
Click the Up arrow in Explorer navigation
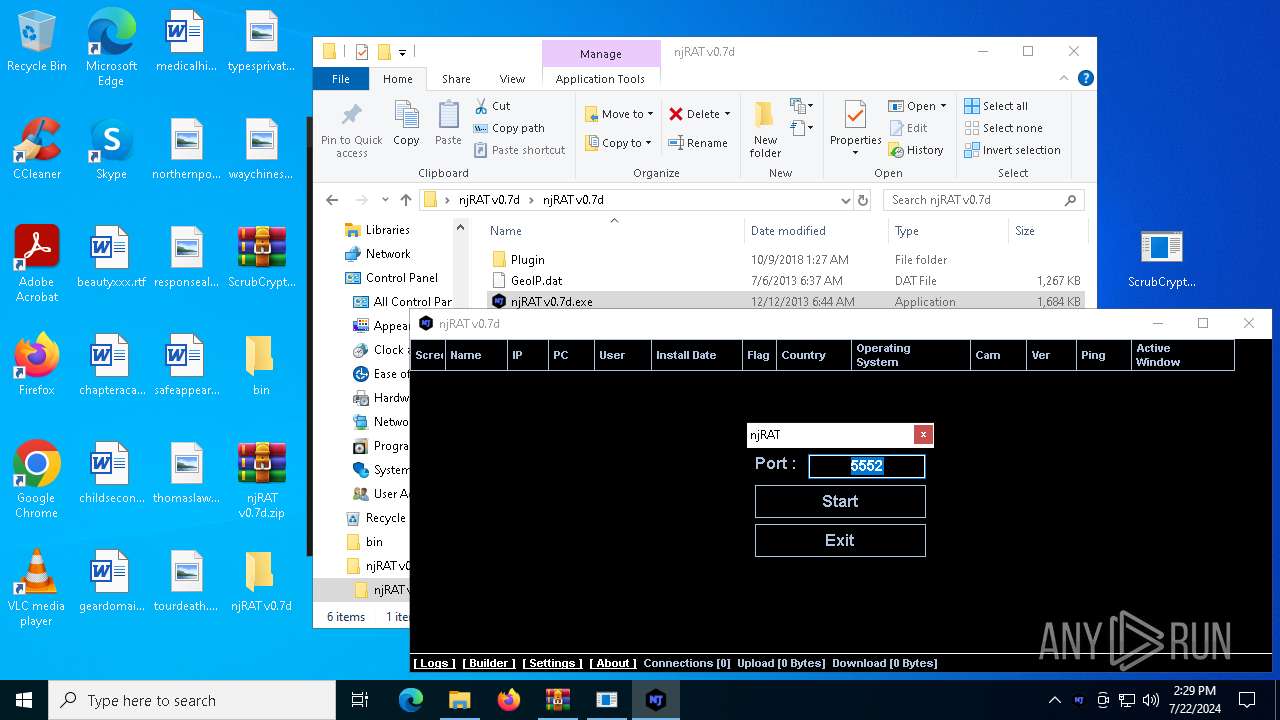(405, 200)
